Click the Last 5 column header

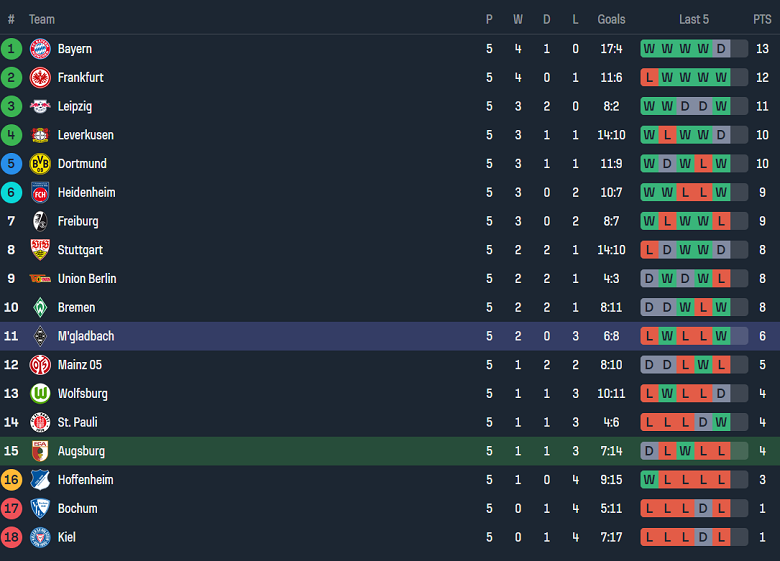694,19
